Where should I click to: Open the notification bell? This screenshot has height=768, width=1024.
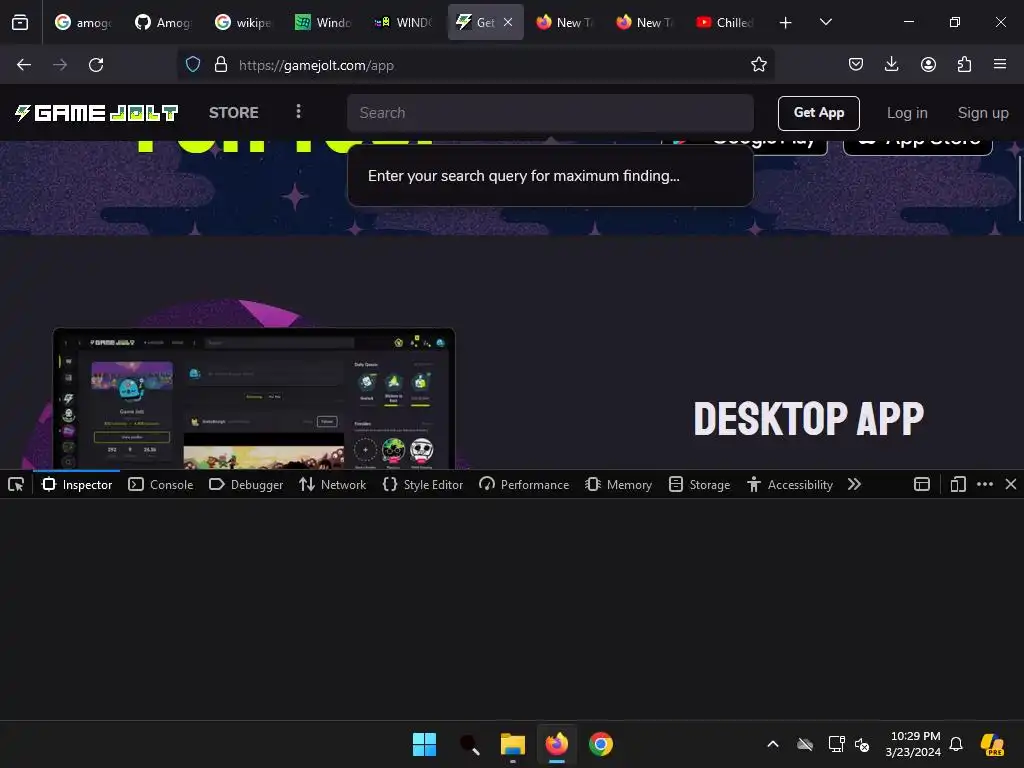pos(956,744)
